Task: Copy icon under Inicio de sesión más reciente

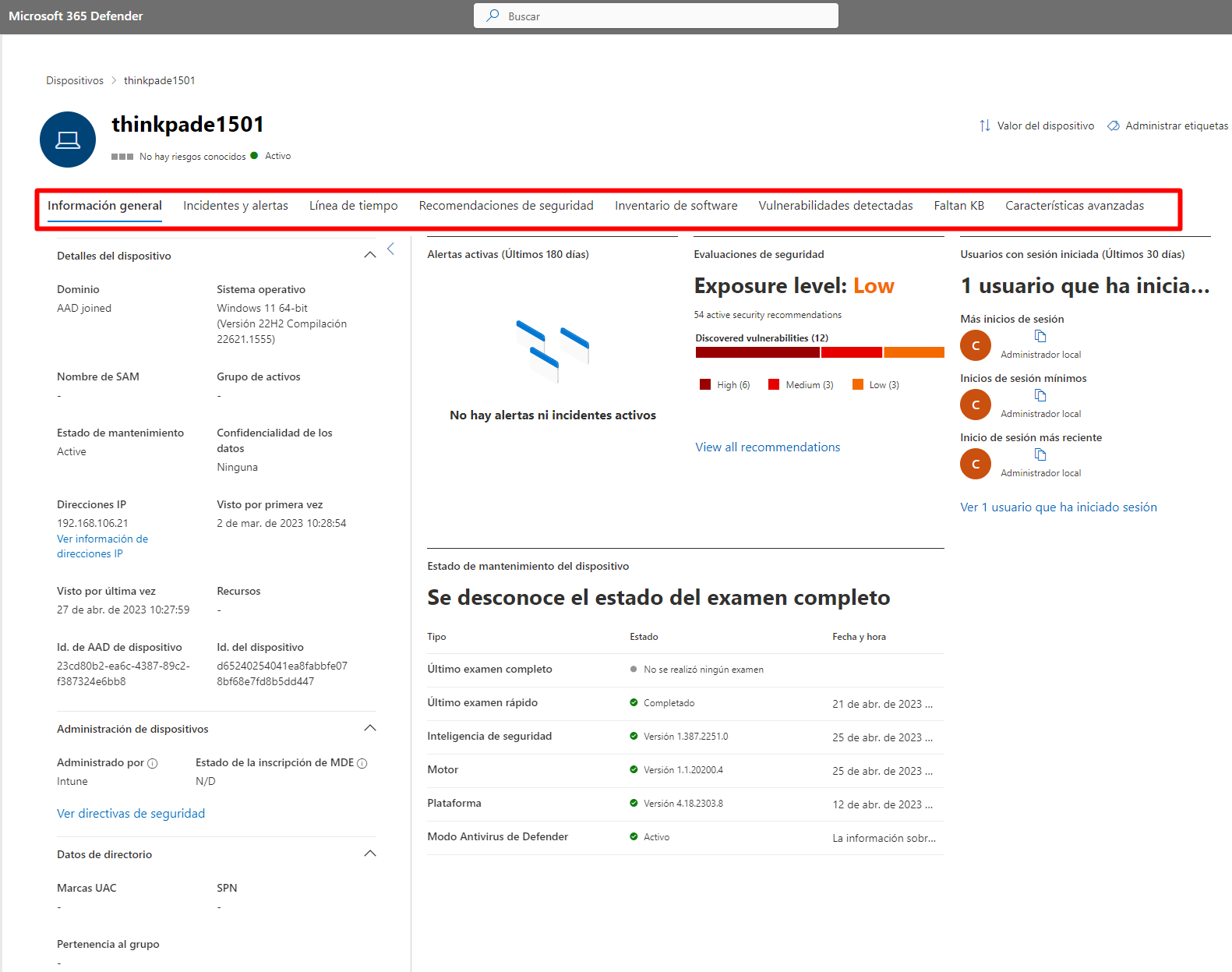Action: click(1040, 454)
